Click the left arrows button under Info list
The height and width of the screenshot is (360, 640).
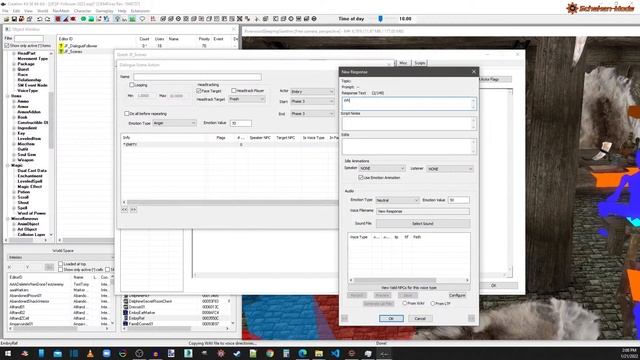click(x=124, y=209)
